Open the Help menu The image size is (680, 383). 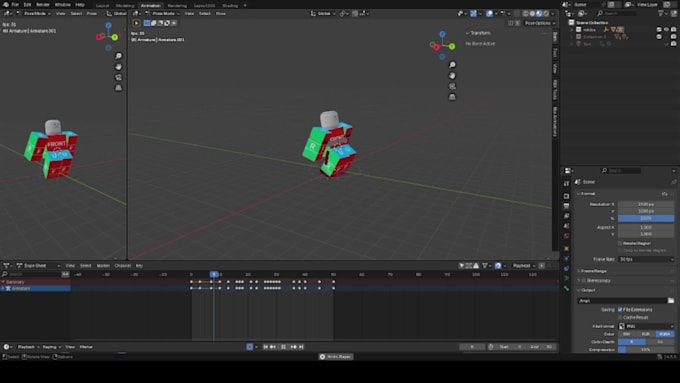(x=80, y=5)
